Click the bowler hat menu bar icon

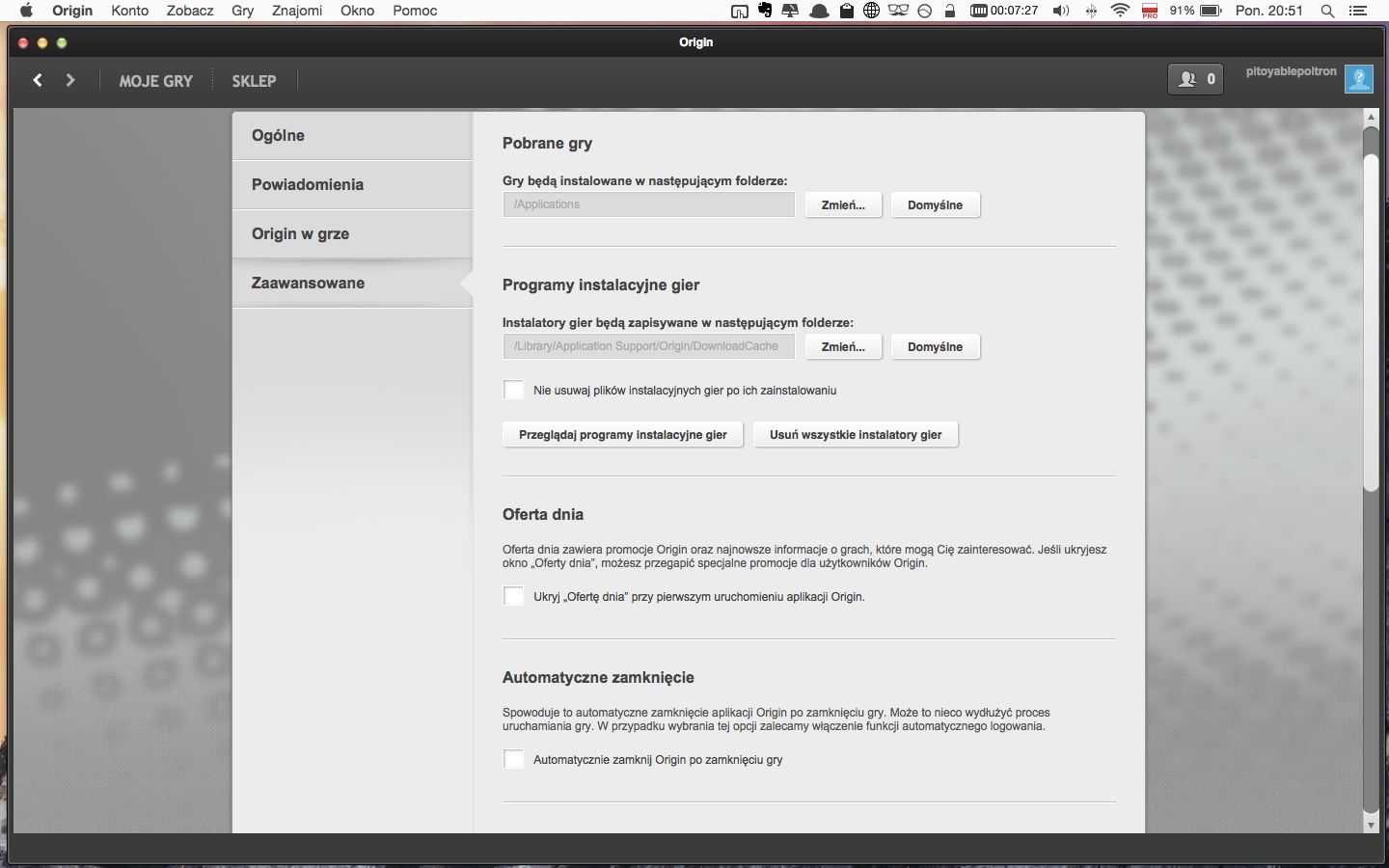tap(818, 11)
